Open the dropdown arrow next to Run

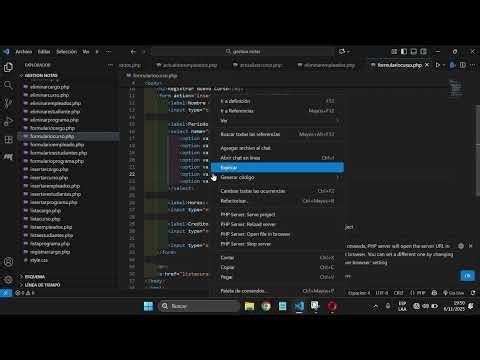point(444,65)
